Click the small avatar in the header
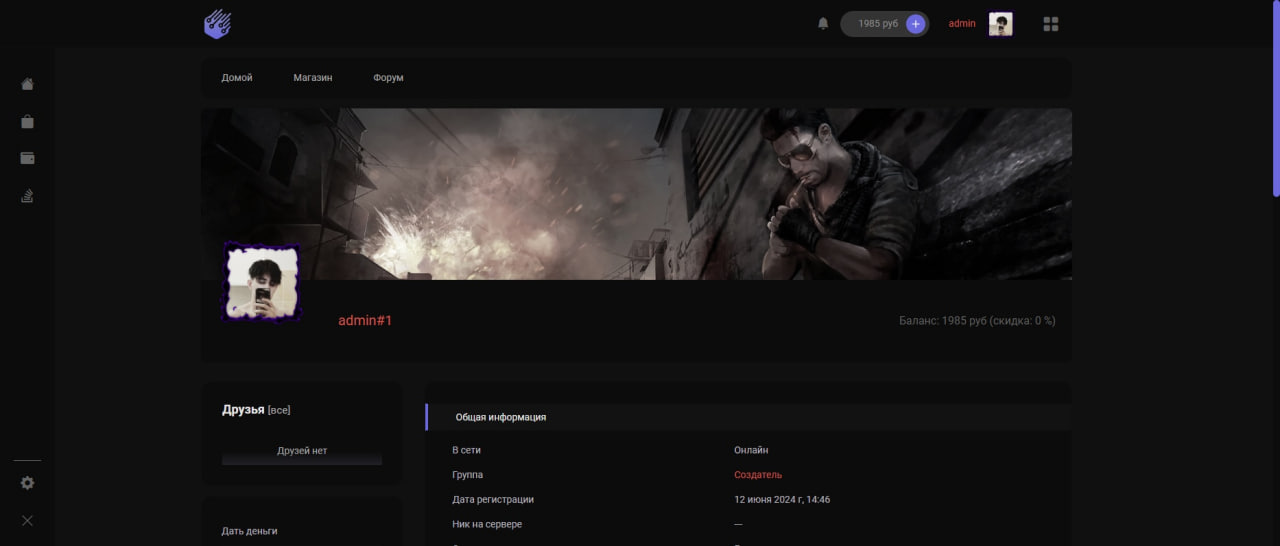 click(x=1000, y=24)
